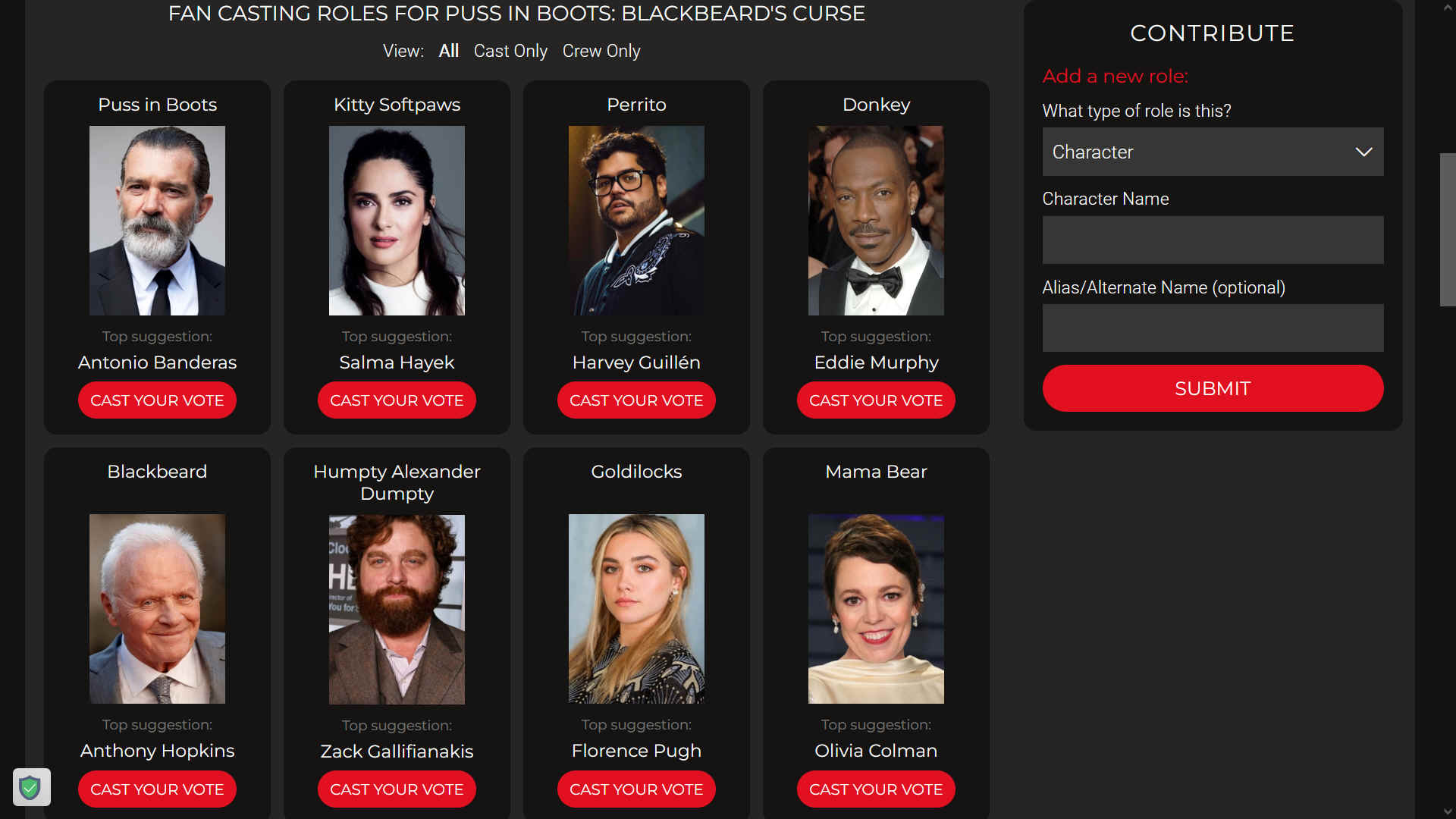Open Antonio Banderas photo thumbnail
This screenshot has height=819, width=1456.
tap(157, 221)
